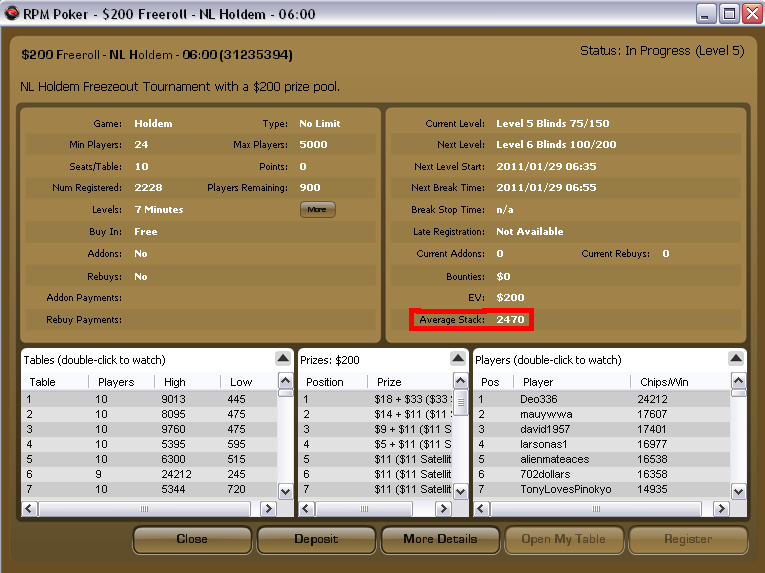This screenshot has width=765, height=573.
Task: Select player Deo336 in the Players list
Action: coord(602,399)
